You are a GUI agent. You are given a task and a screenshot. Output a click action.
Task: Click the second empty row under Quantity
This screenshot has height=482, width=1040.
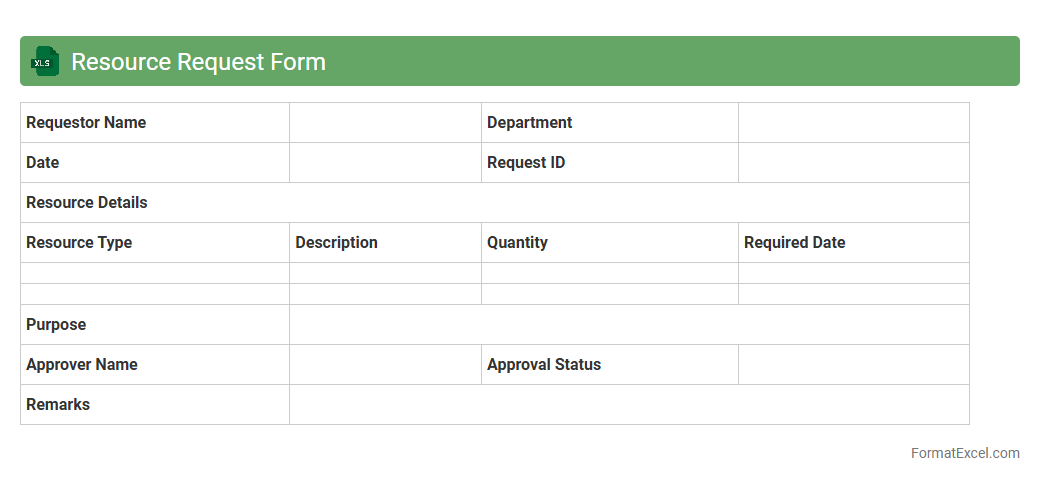(x=610, y=294)
